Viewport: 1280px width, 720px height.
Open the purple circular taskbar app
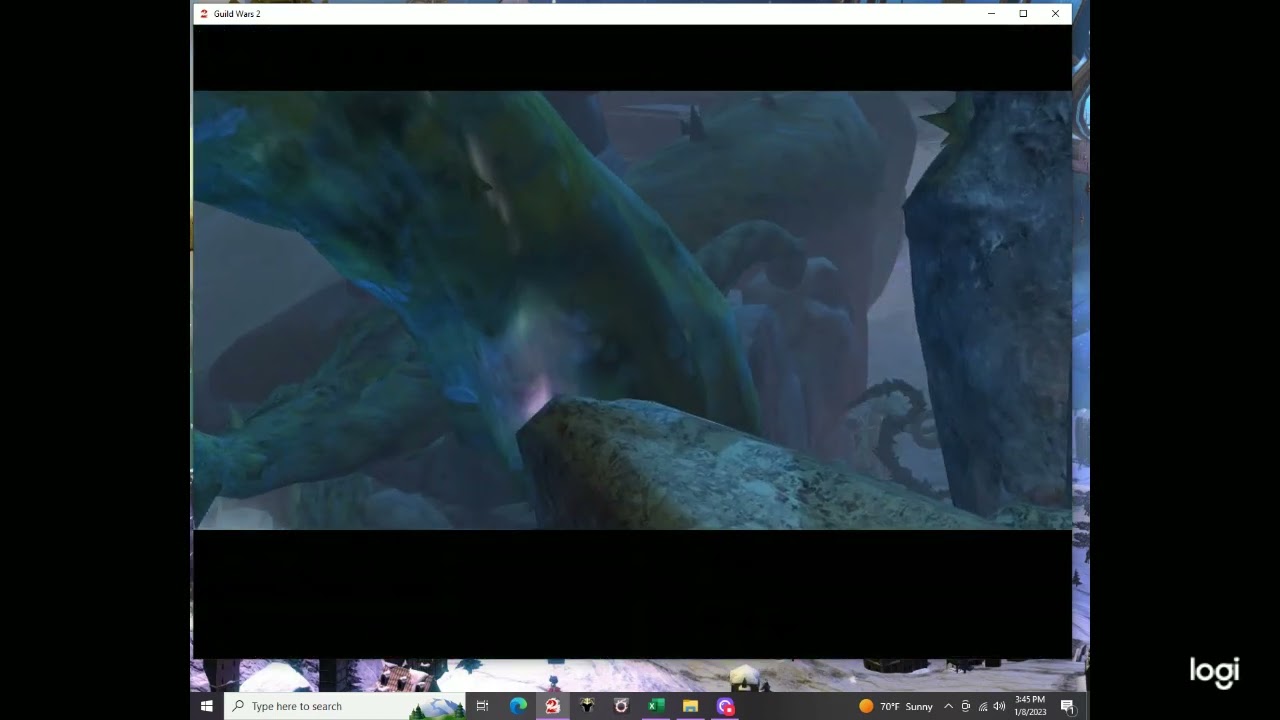click(725, 706)
